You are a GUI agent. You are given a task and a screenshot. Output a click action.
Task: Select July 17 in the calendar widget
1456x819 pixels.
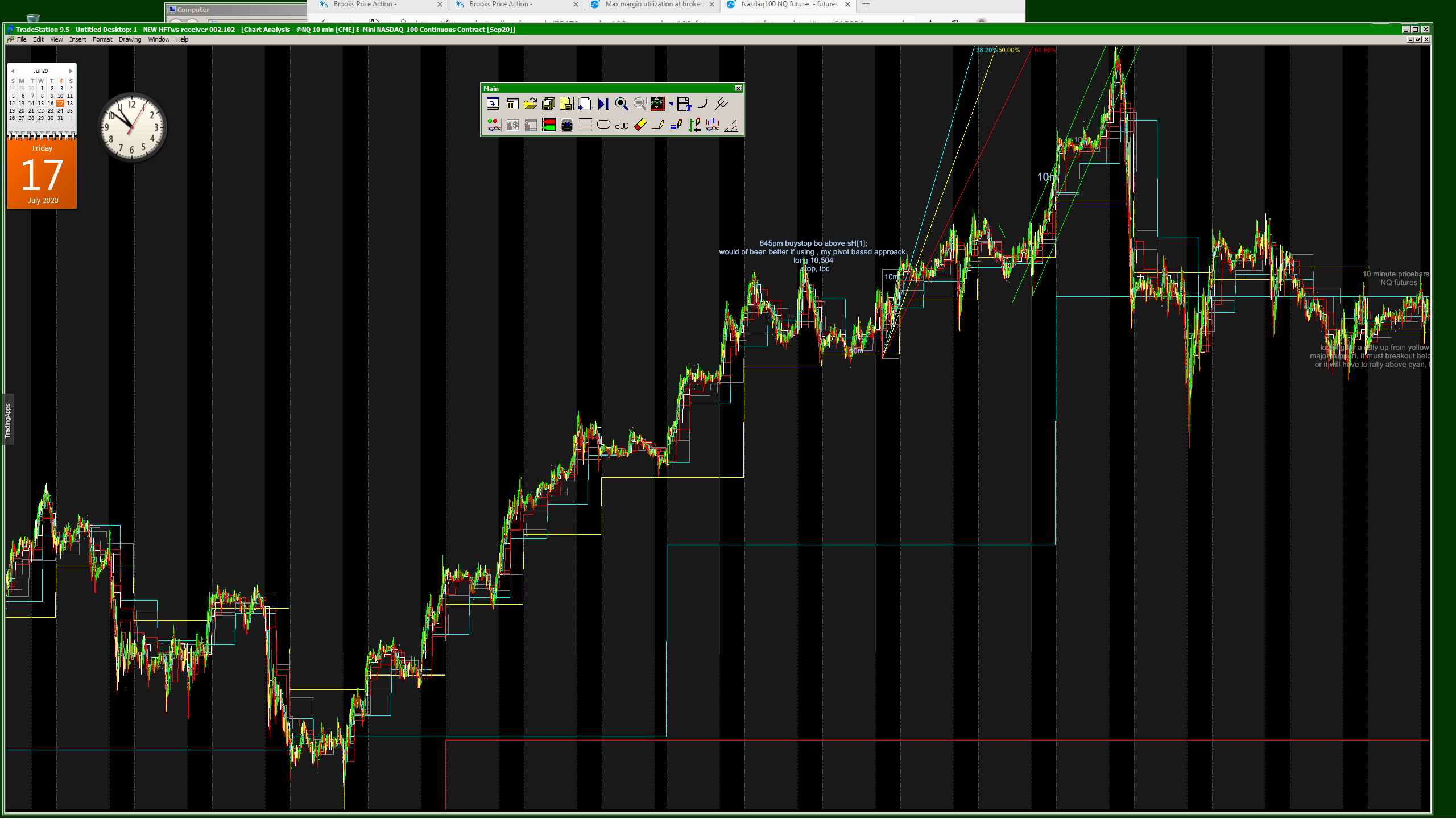click(60, 103)
